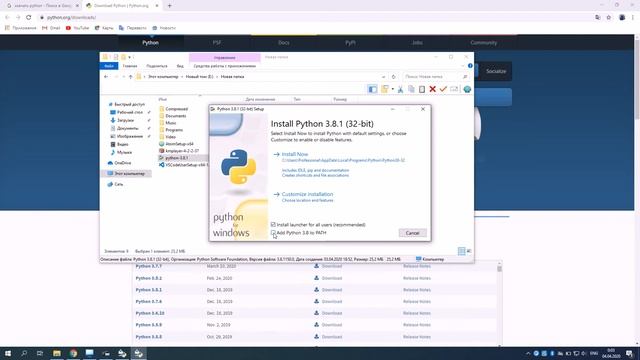Sort files by the Name column header
640x360 pixels.
[x=163, y=99]
